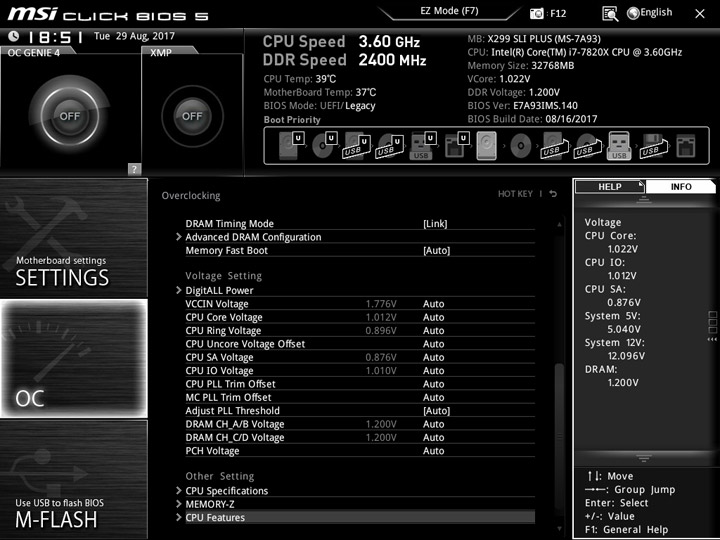Select legacy USB floppy boot icon
Viewport: 720px width, 540px height.
click(x=653, y=146)
